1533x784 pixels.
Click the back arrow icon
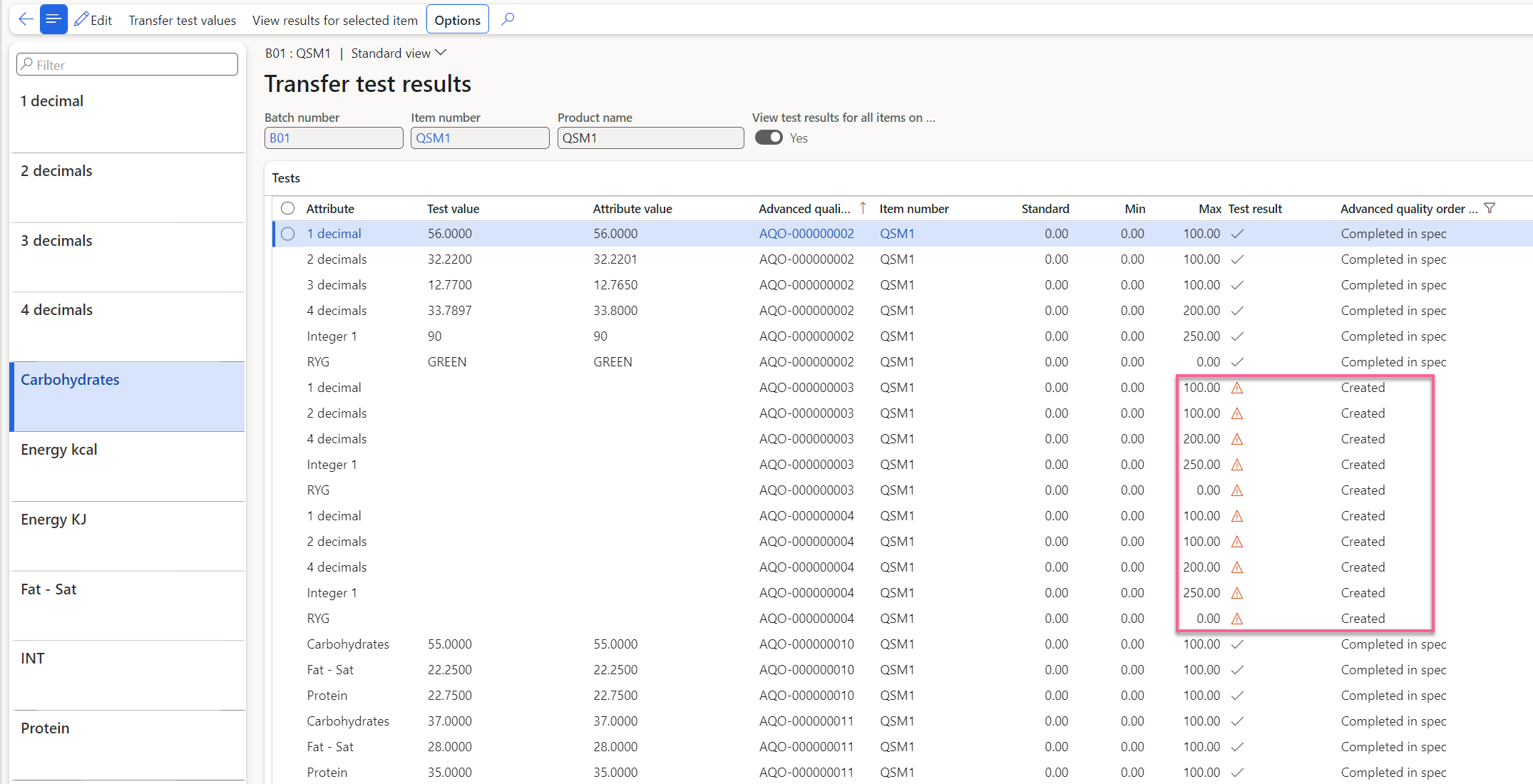coord(26,19)
